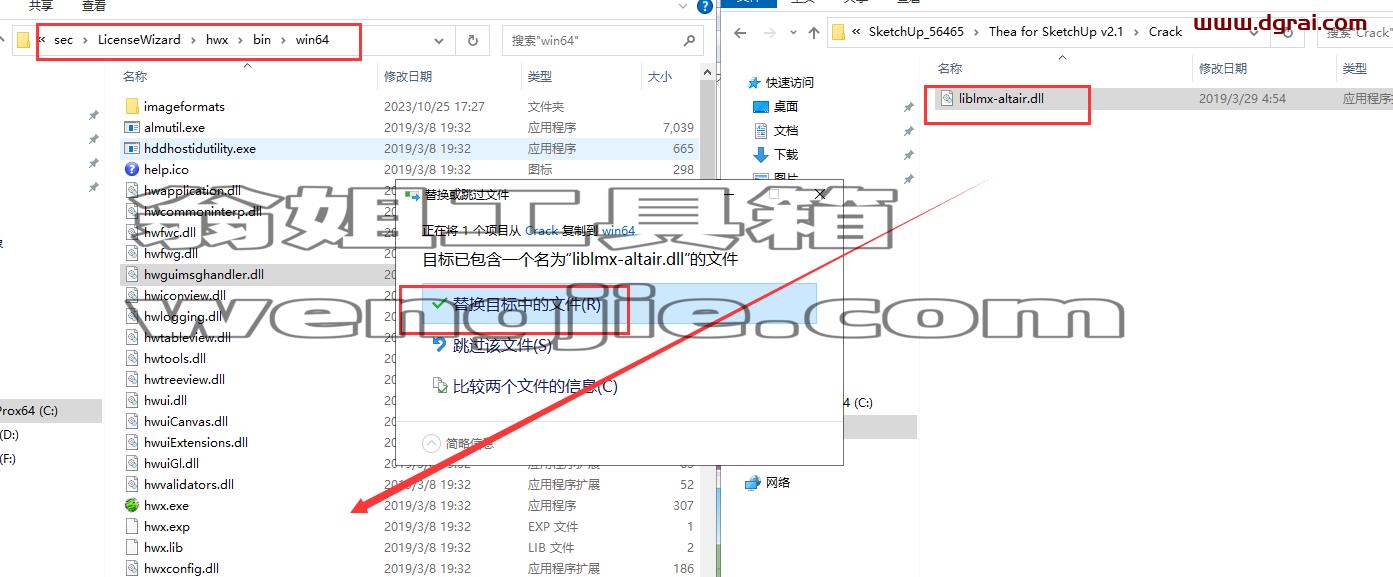Select hwuiExtensions.dll file icon

pos(132,442)
